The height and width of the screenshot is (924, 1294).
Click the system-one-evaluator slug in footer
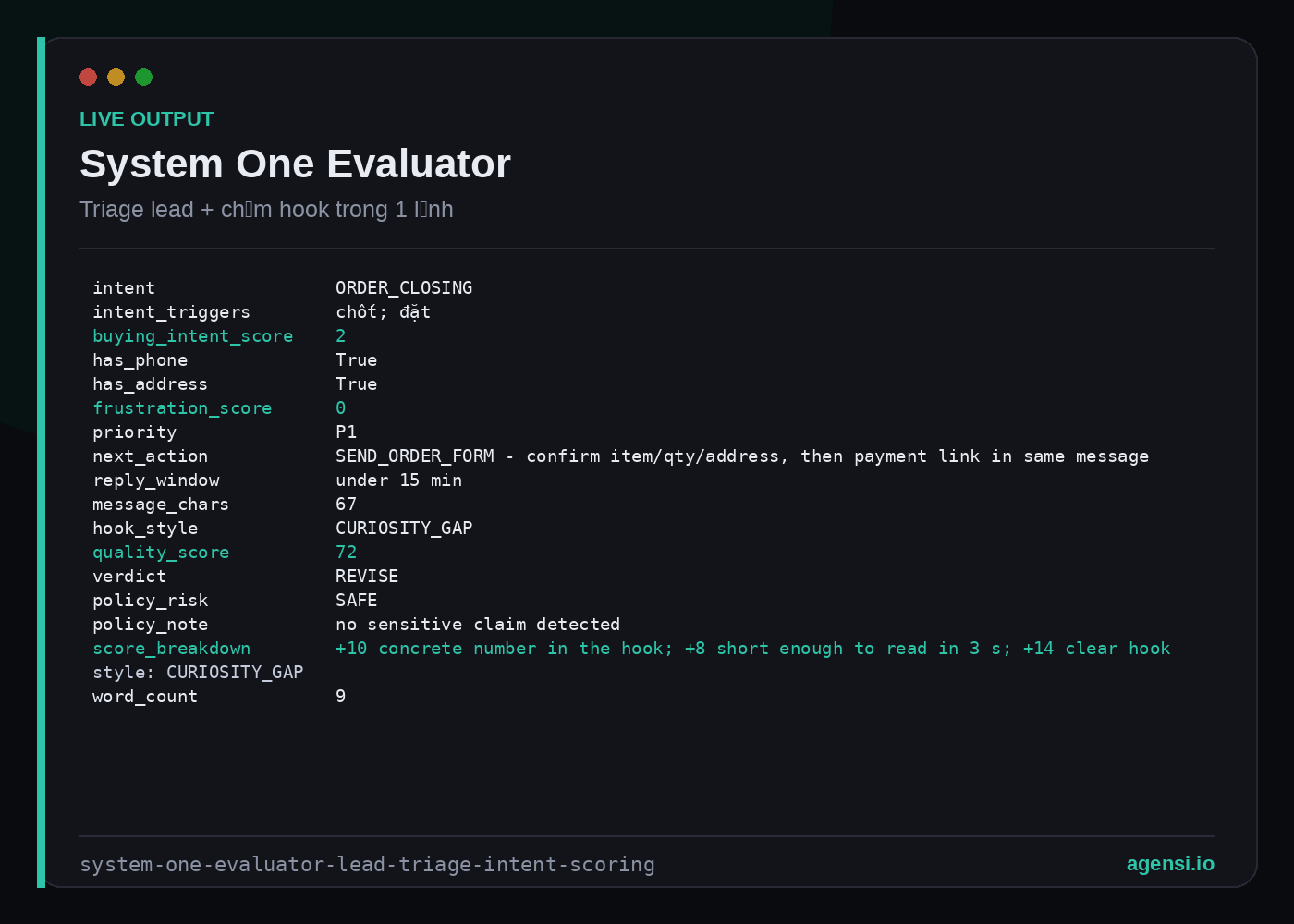[x=367, y=865]
